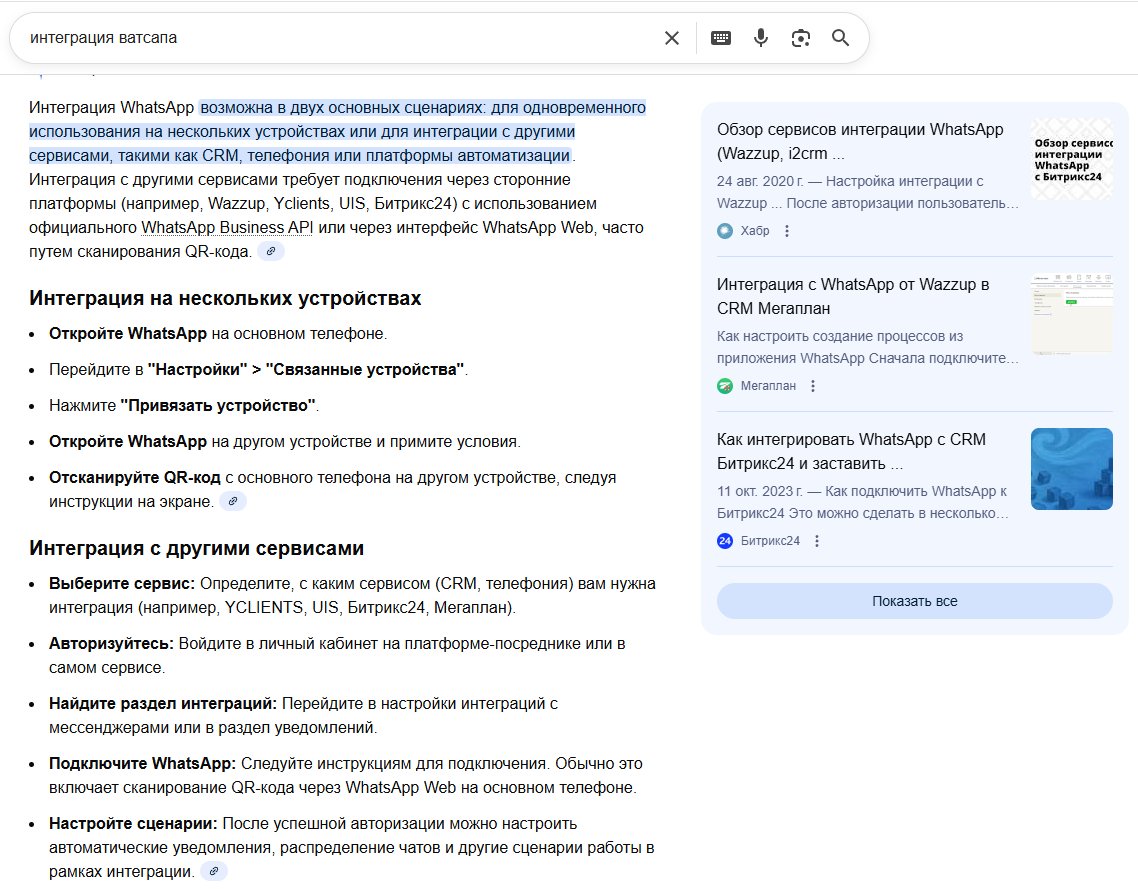
Task: Open the on-screen keyboard input tool
Action: point(721,38)
